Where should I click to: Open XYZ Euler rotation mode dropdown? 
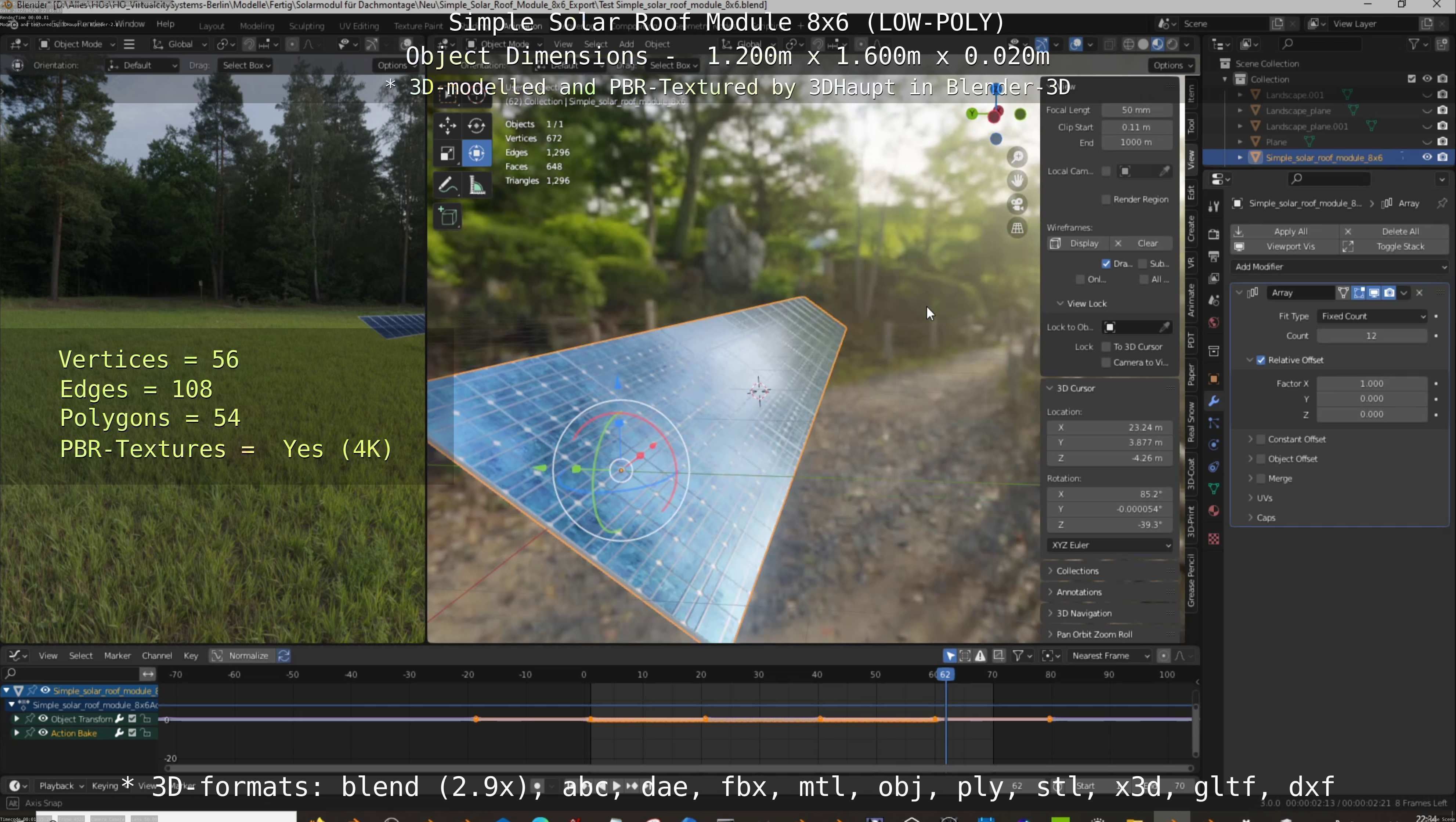click(1110, 545)
